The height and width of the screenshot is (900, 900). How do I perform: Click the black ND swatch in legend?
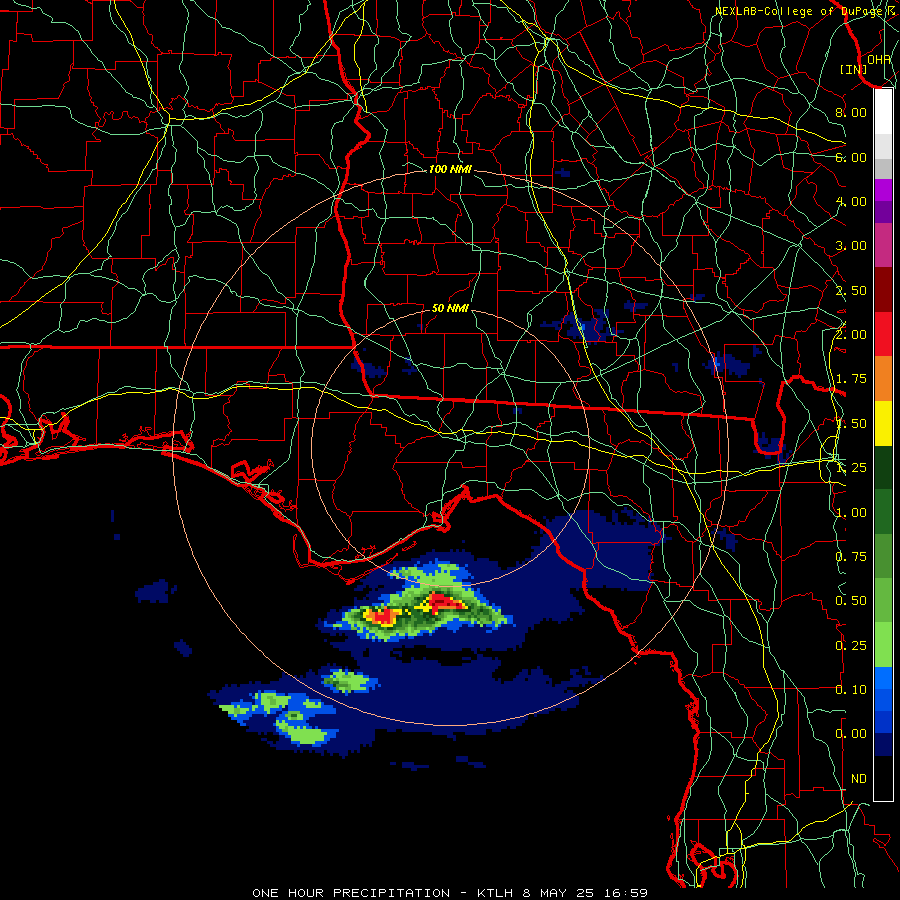click(x=883, y=778)
